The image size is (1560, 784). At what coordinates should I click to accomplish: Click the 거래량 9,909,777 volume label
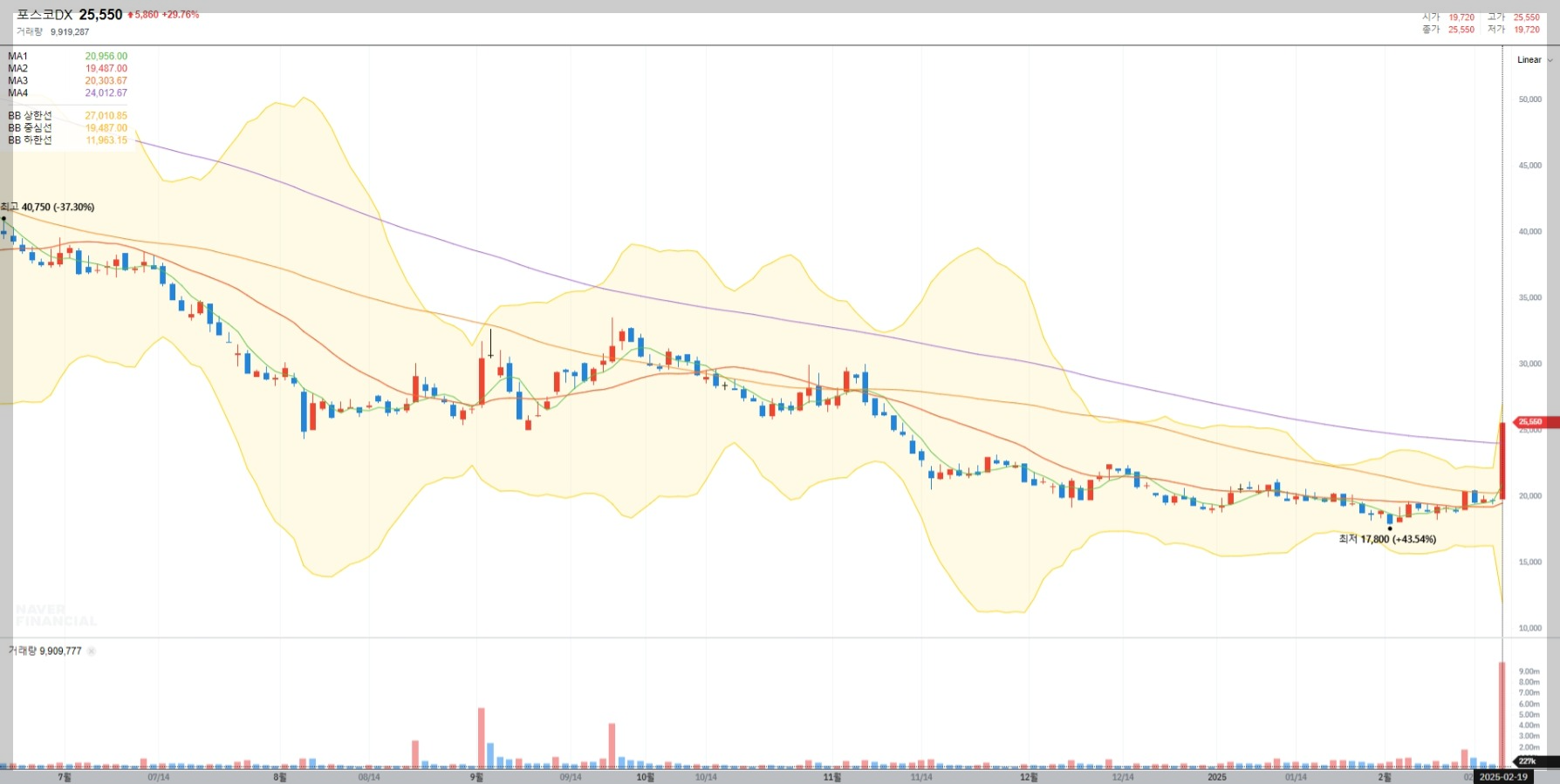[x=45, y=651]
